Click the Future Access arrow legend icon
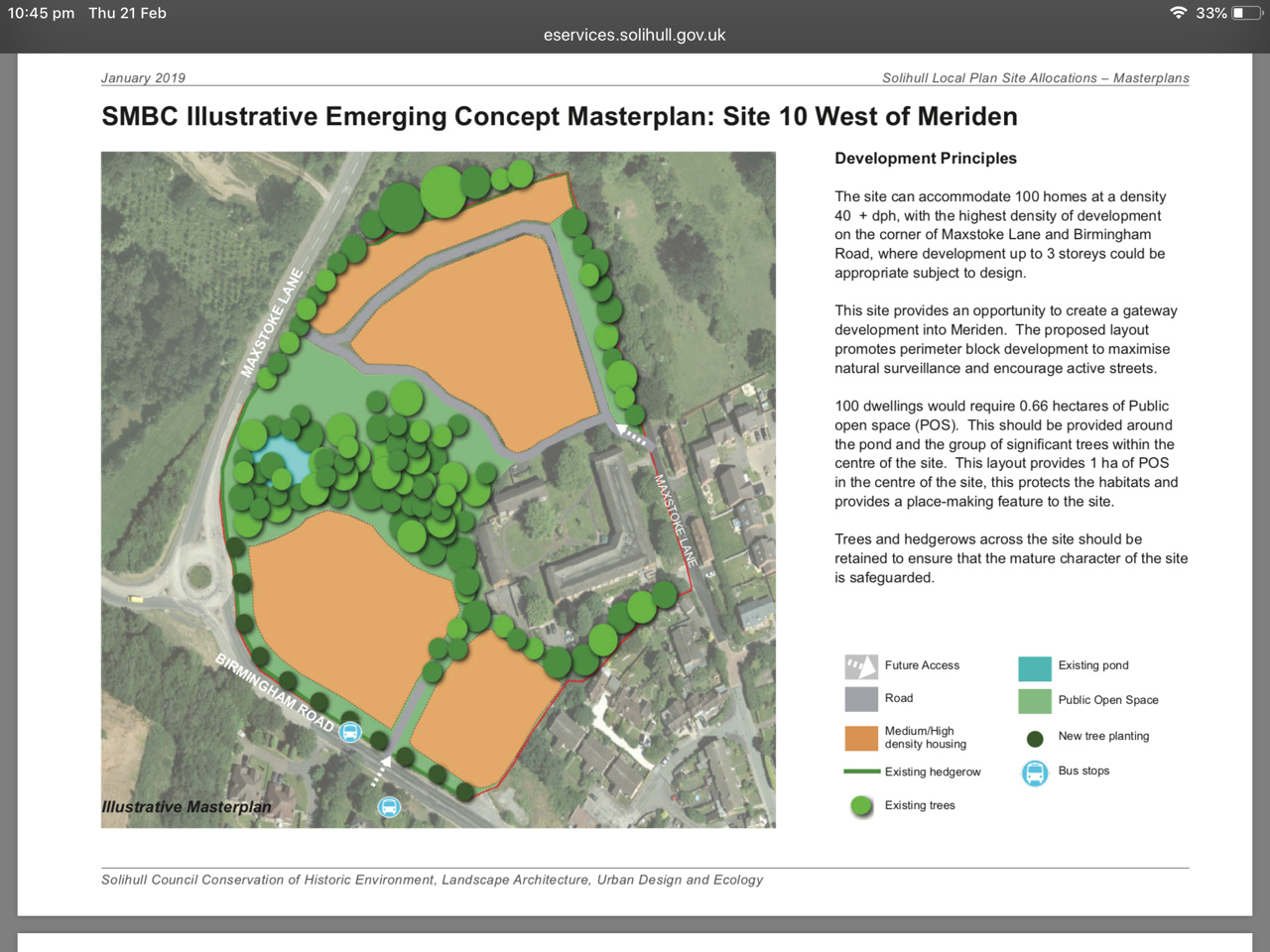The height and width of the screenshot is (952, 1270). (x=860, y=666)
